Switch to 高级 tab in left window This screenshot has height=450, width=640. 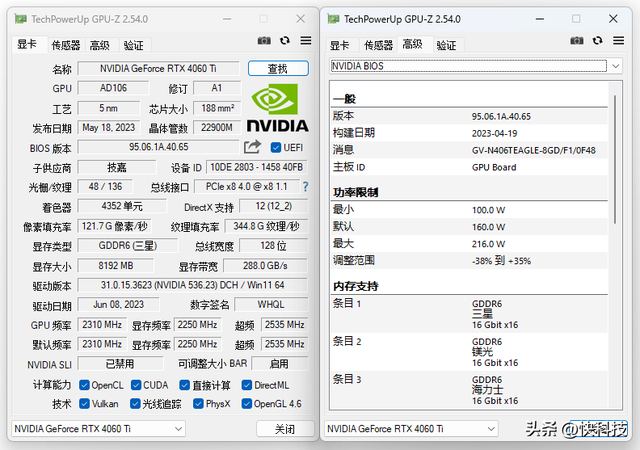coord(100,45)
